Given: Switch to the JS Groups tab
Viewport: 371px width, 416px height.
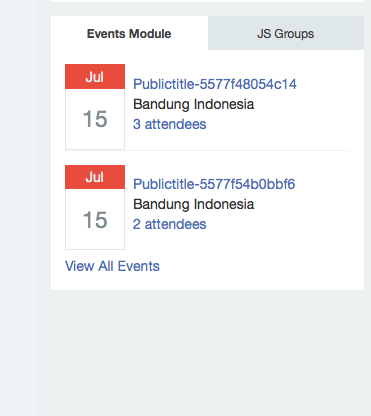Looking at the screenshot, I should pos(286,33).
